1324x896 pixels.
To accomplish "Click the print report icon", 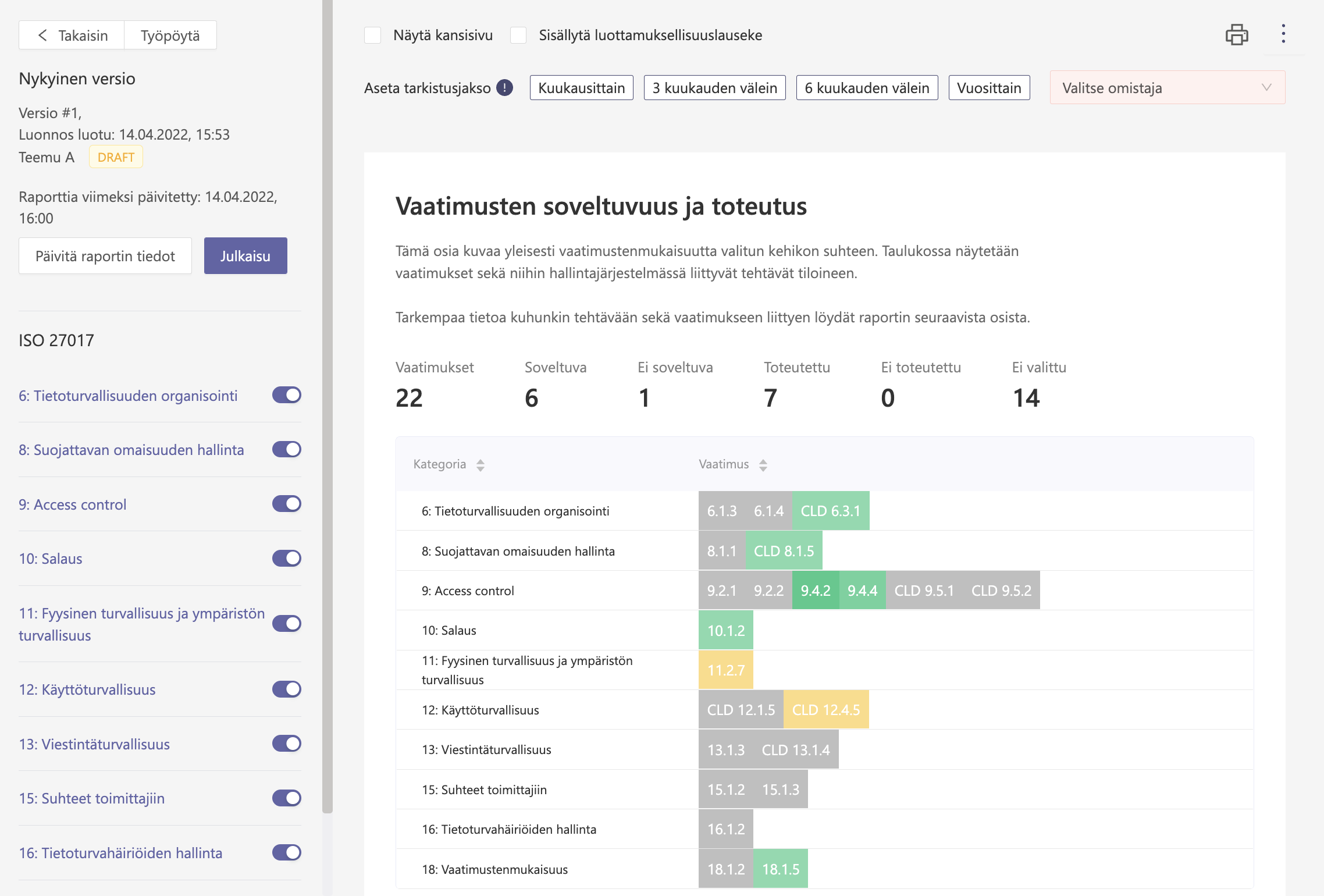I will click(x=1236, y=35).
